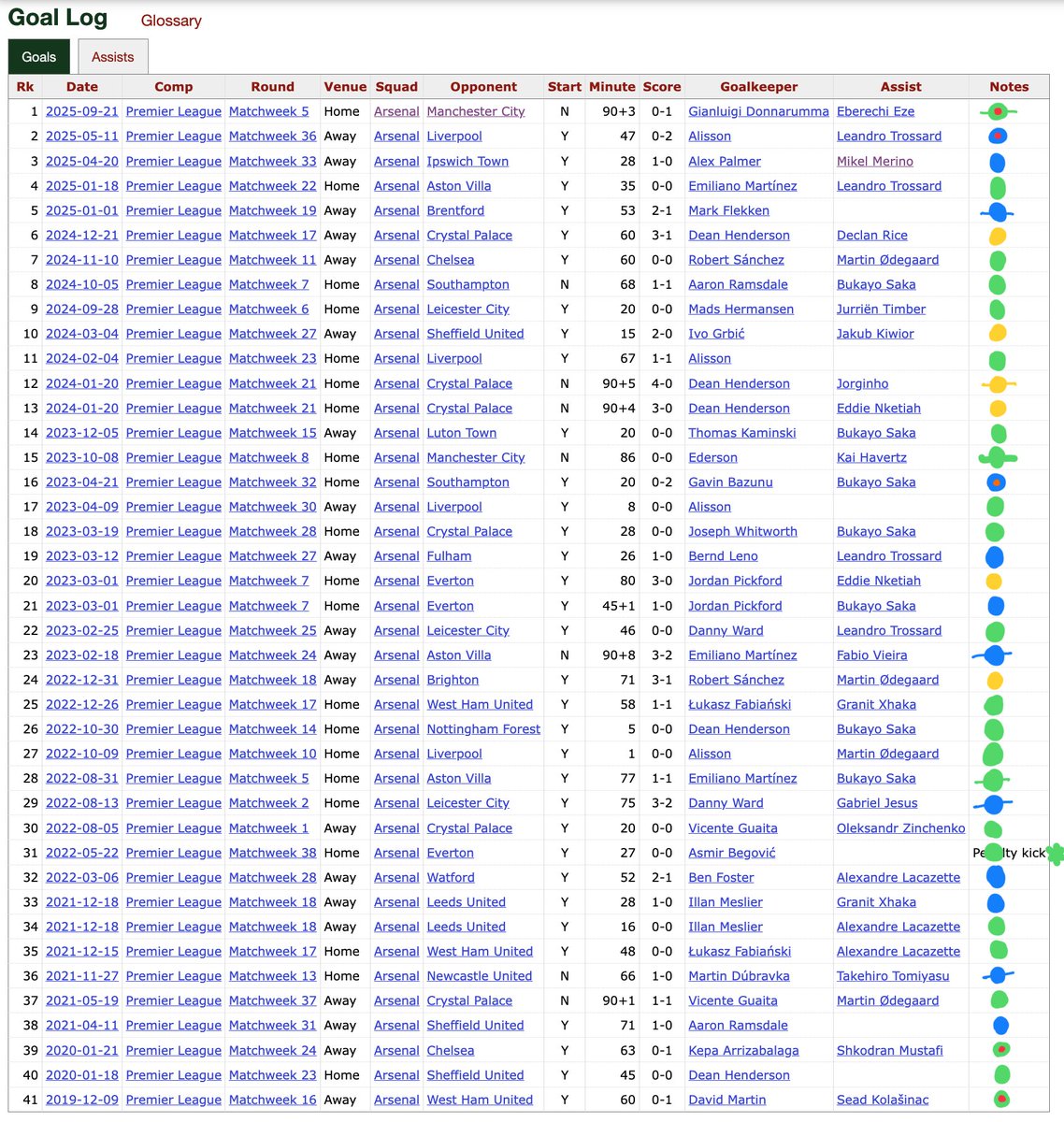Open goalkeeper Mark Flekken's link

pos(729,210)
